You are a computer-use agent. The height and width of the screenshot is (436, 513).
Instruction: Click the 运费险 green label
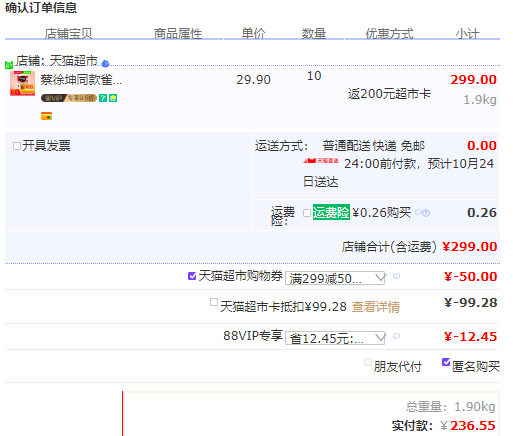[x=331, y=212]
